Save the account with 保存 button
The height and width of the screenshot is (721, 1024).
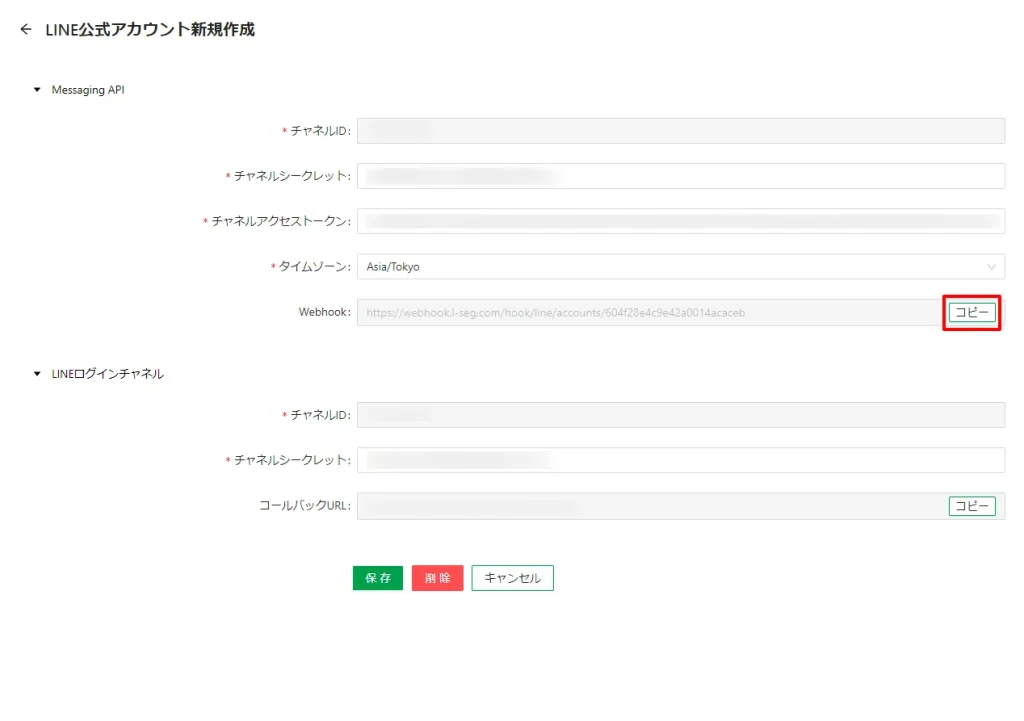click(x=377, y=578)
